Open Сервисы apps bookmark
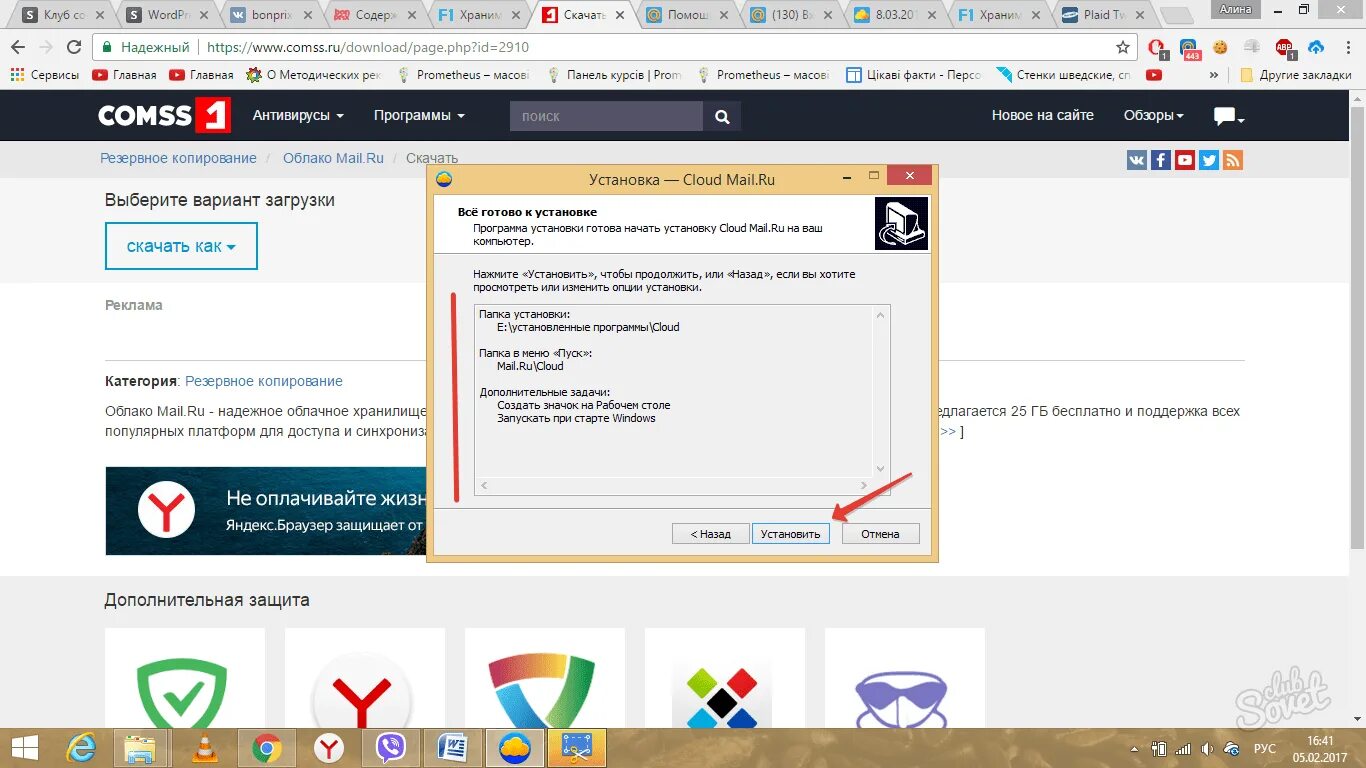The width and height of the screenshot is (1366, 768). 45,75
